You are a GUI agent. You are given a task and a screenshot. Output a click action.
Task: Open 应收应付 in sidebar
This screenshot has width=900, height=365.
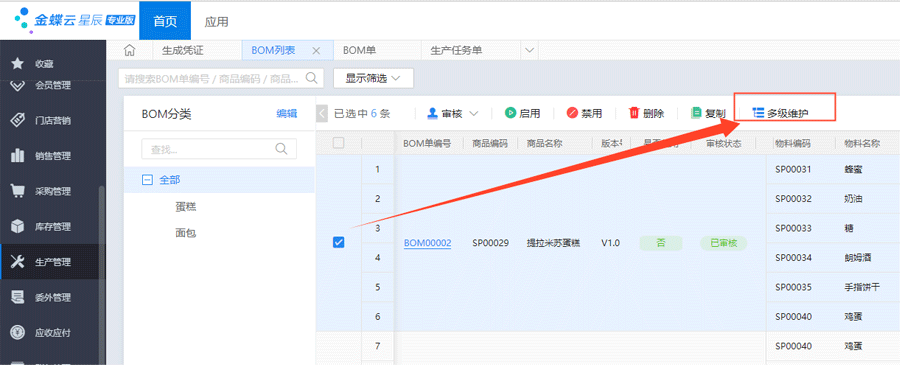click(53, 333)
